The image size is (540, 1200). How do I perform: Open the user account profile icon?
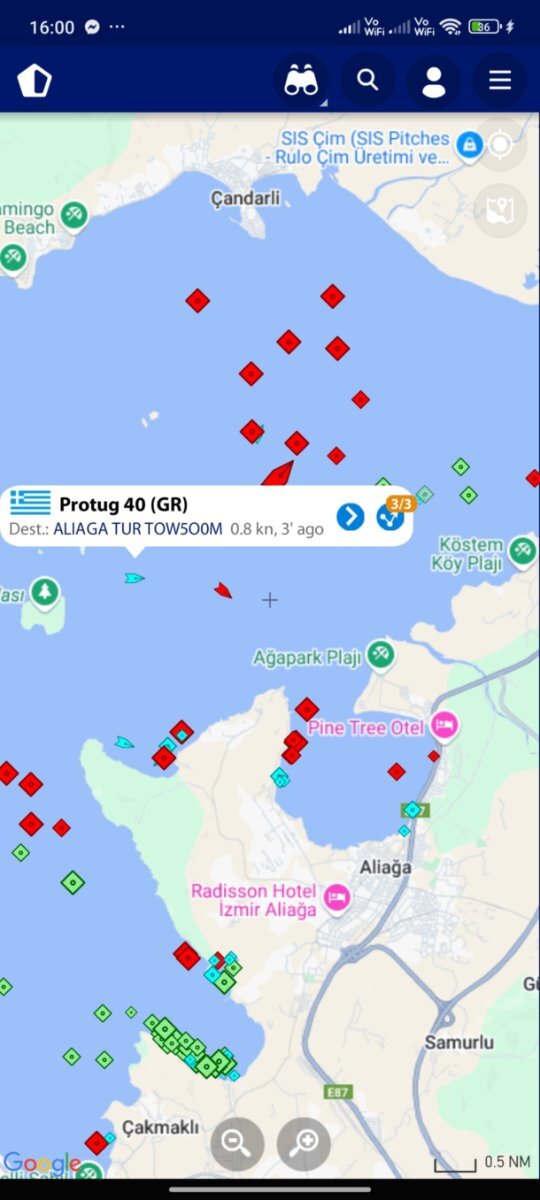pyautogui.click(x=434, y=81)
